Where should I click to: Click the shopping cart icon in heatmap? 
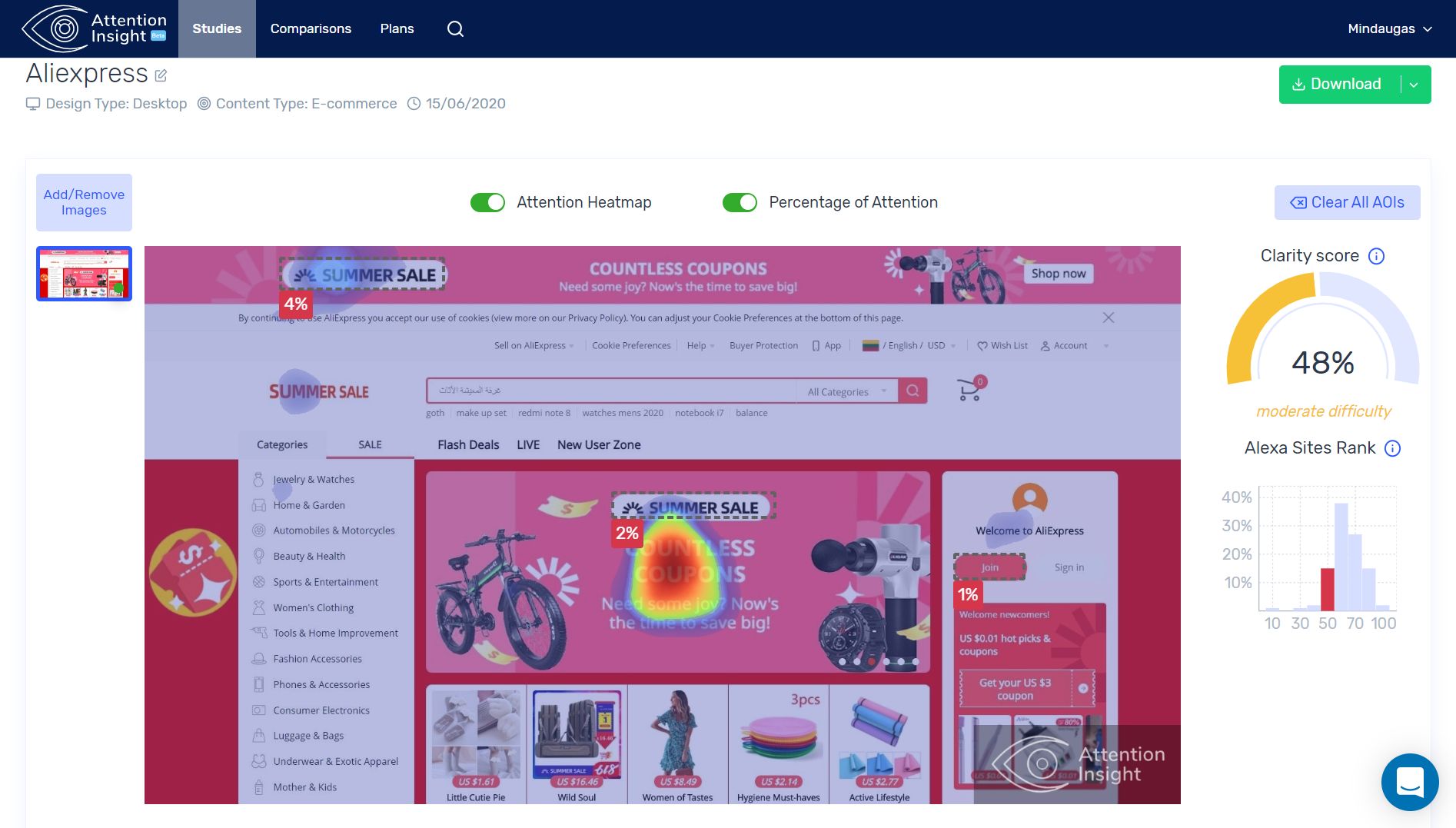[x=971, y=389]
